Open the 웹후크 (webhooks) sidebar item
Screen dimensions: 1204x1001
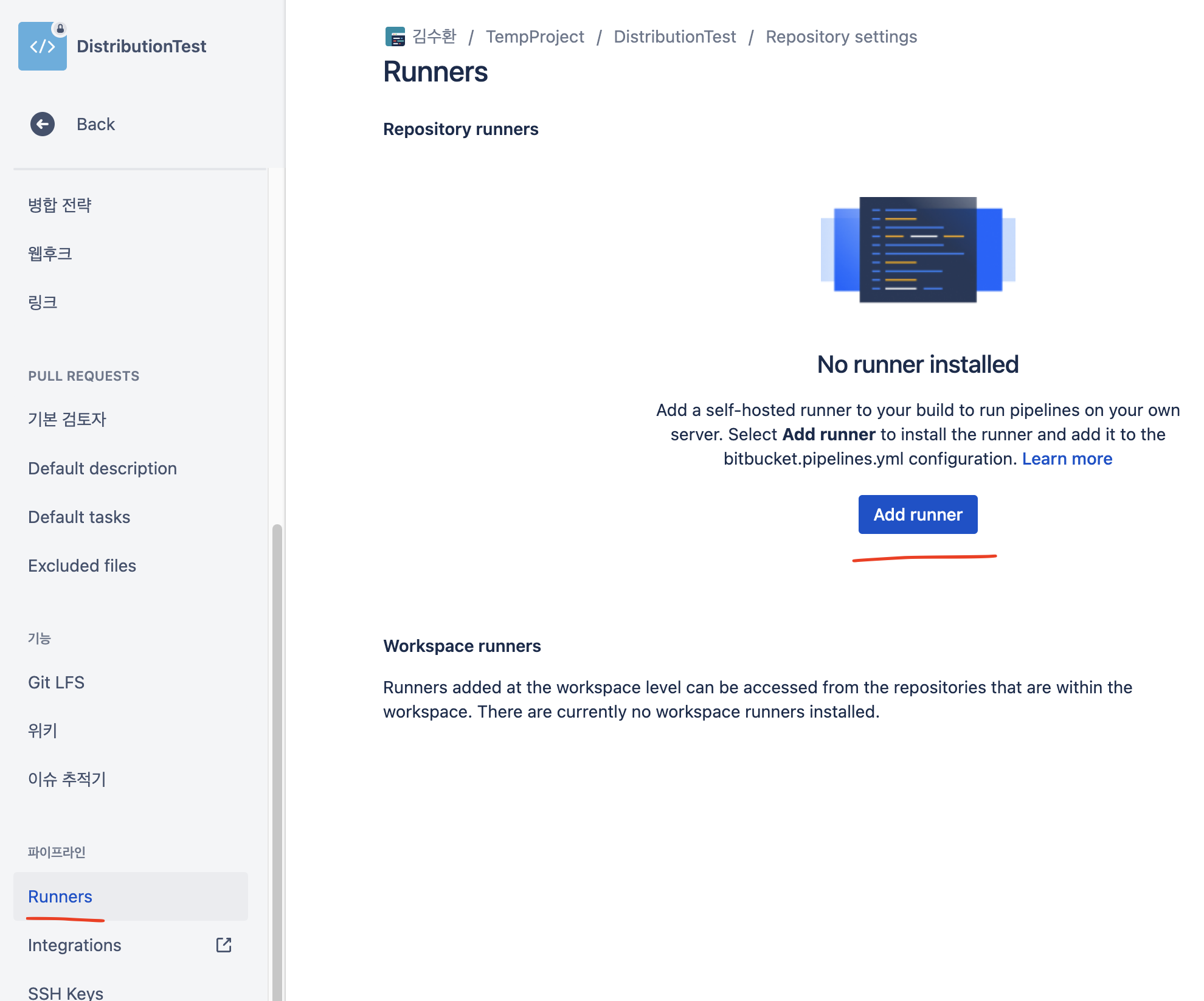point(50,254)
